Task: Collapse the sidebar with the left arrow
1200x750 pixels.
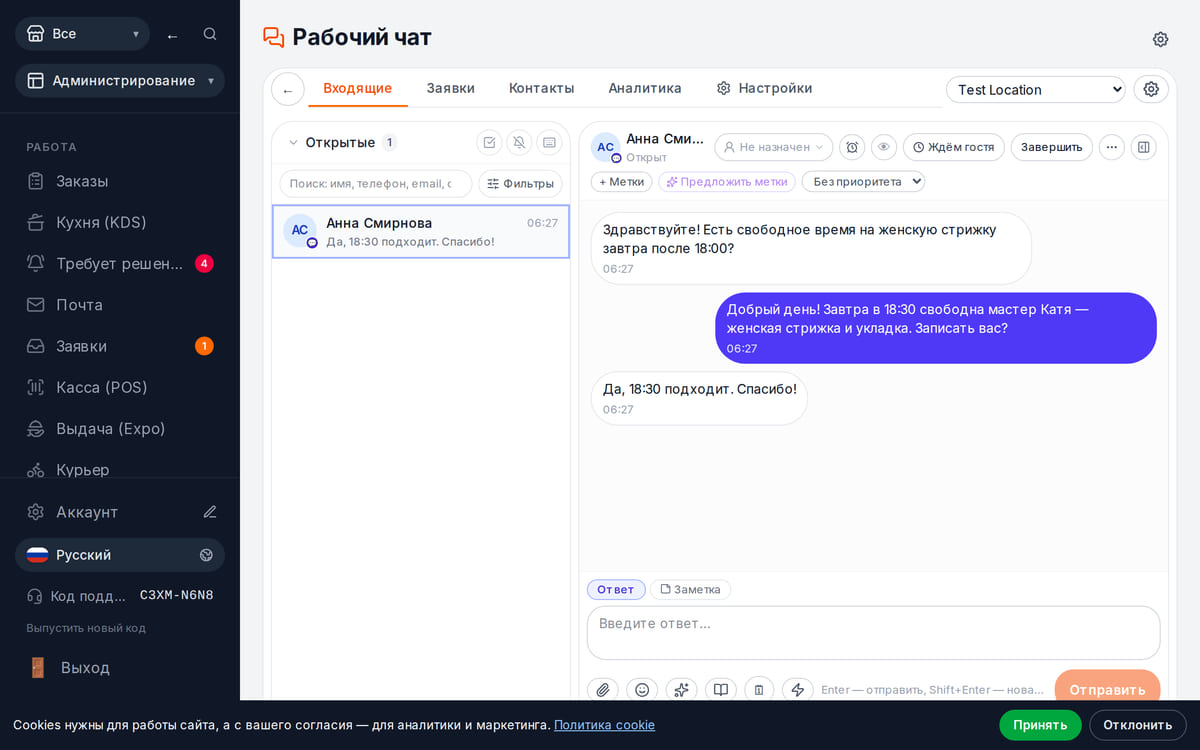Action: pyautogui.click(x=172, y=35)
